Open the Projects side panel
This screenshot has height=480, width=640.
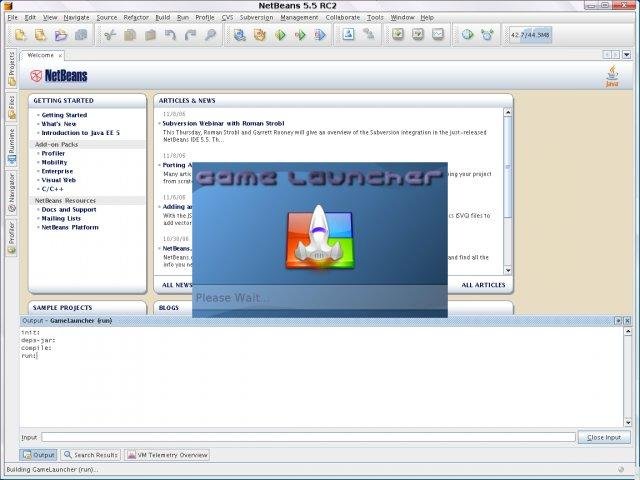tap(11, 69)
